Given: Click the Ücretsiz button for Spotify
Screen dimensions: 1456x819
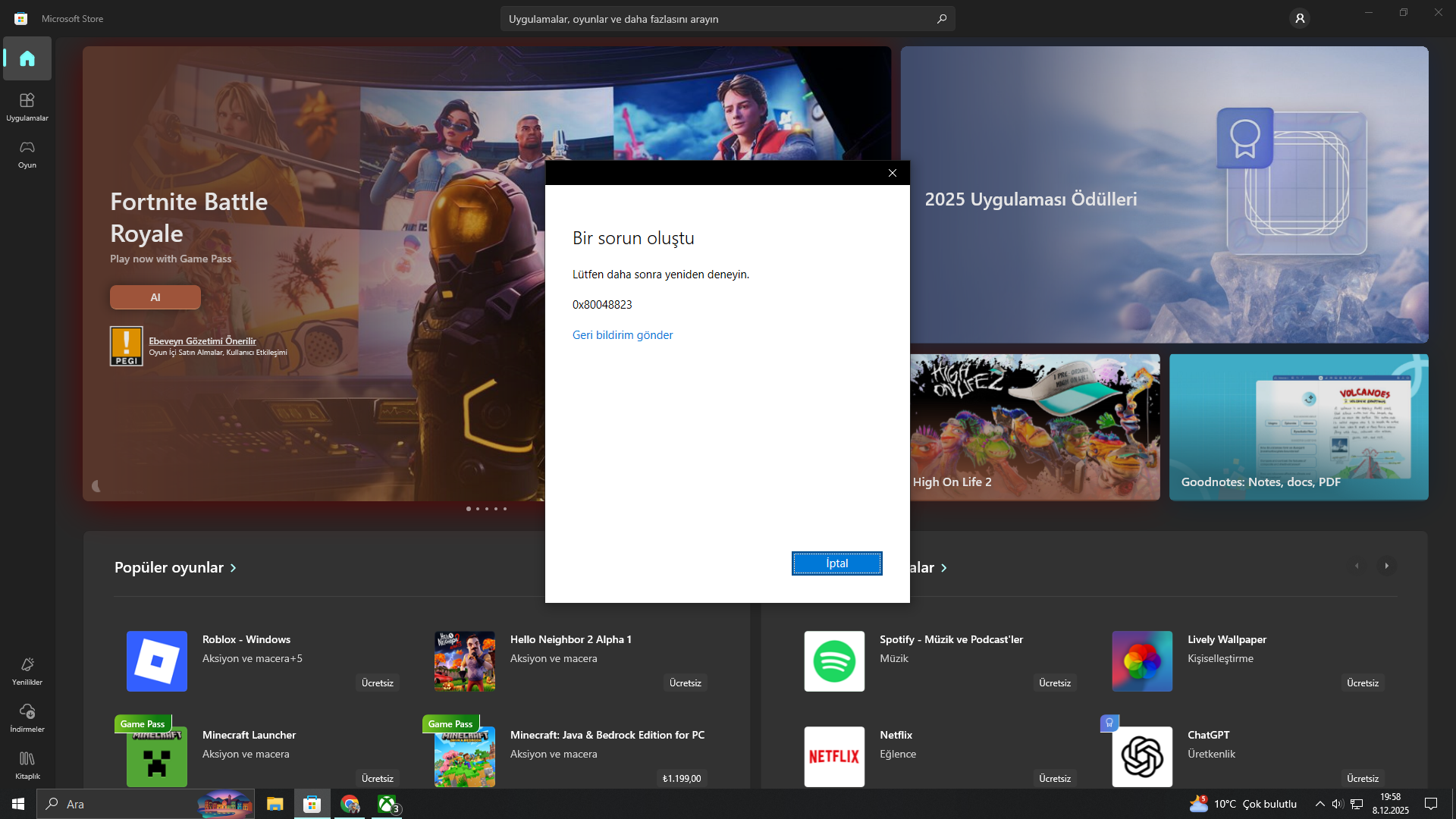Looking at the screenshot, I should [1055, 683].
